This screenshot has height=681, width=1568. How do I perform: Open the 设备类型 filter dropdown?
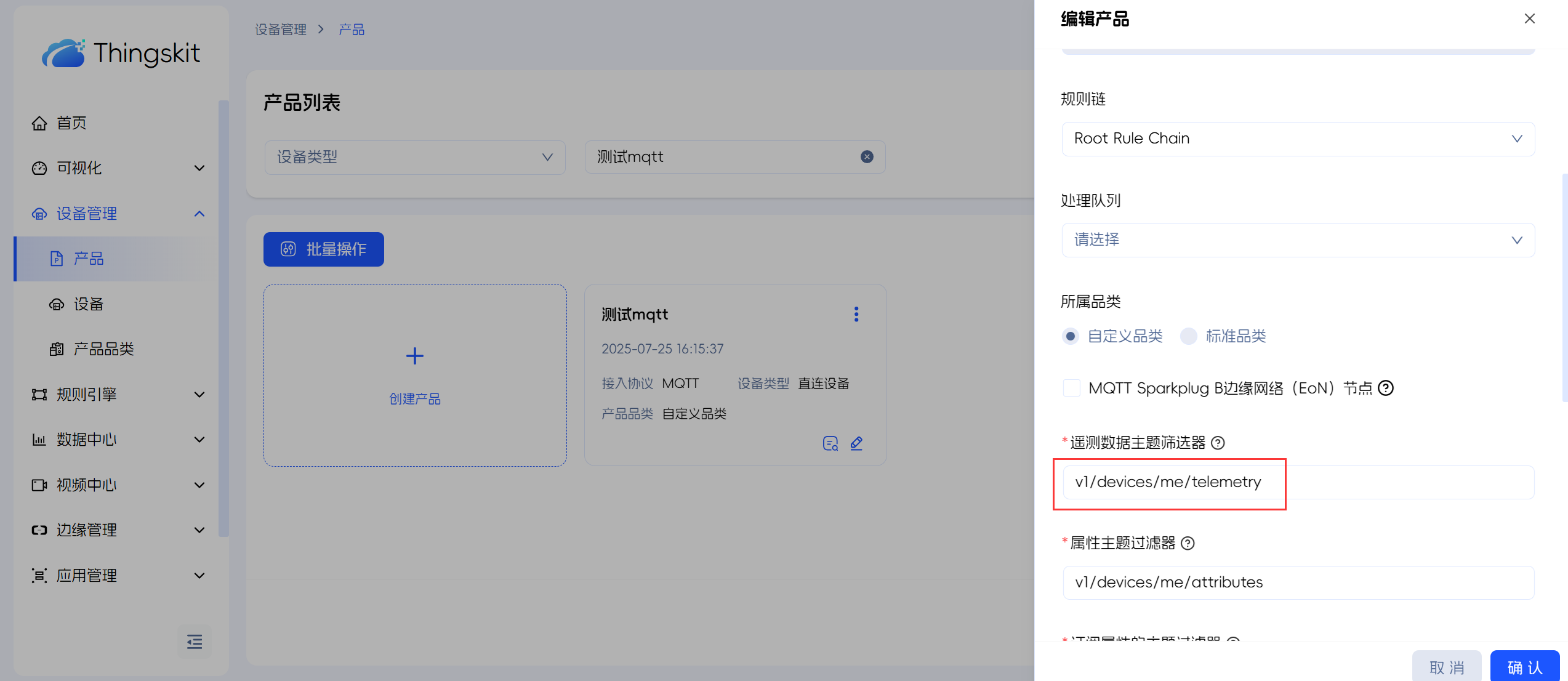(x=415, y=157)
